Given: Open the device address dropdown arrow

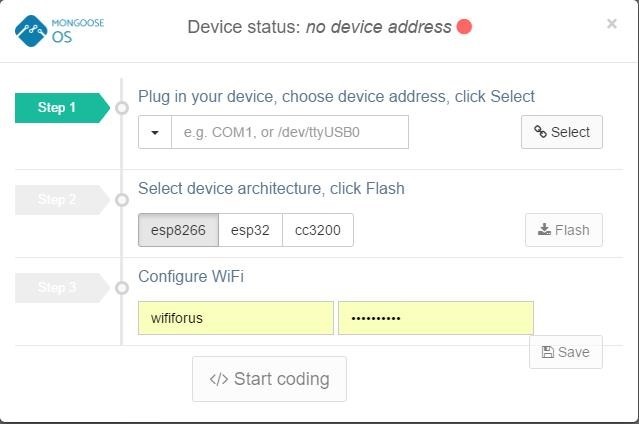Looking at the screenshot, I should click(155, 132).
